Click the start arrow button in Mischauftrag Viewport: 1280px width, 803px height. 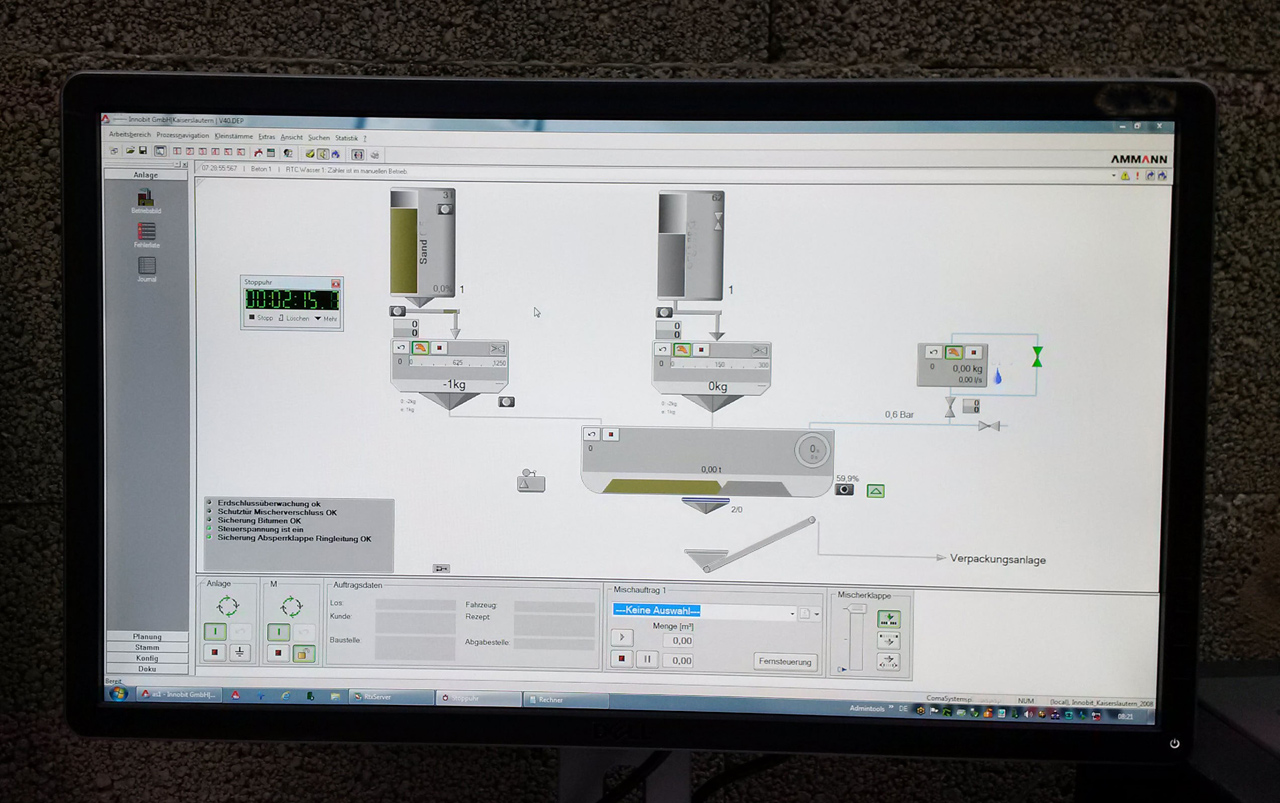point(622,637)
